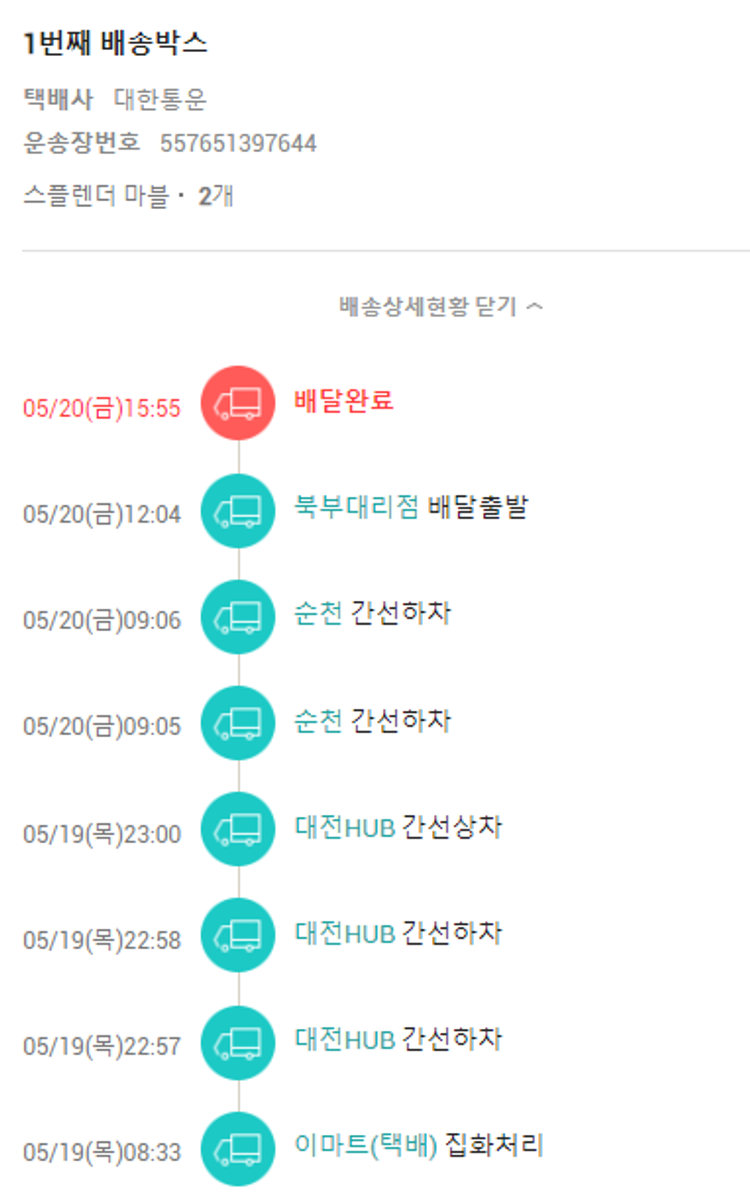
Task: Click truck icon beside 북부대리점 배달출발
Action: pyautogui.click(x=238, y=511)
